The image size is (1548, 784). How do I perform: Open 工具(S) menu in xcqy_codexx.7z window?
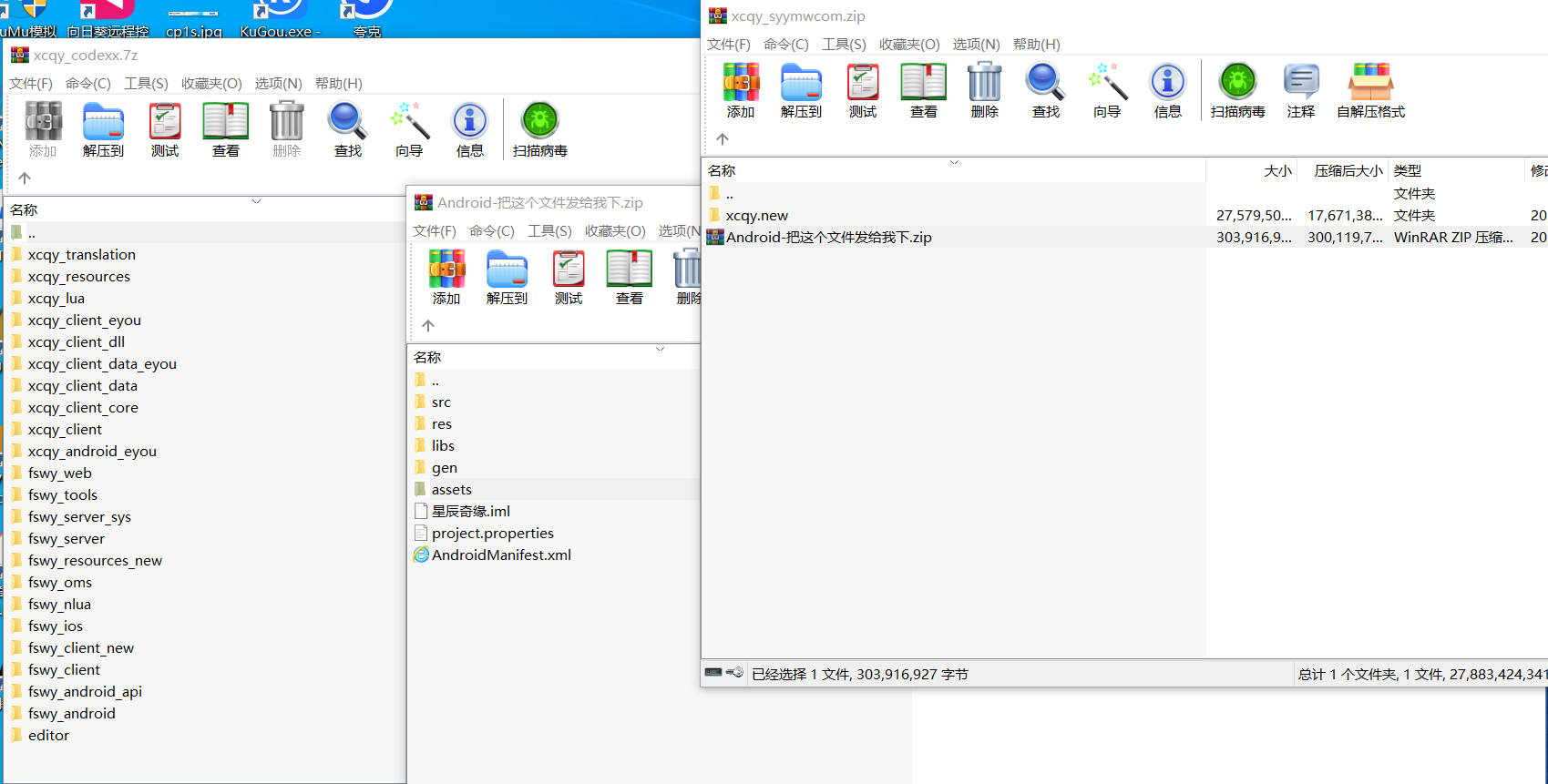tap(146, 84)
